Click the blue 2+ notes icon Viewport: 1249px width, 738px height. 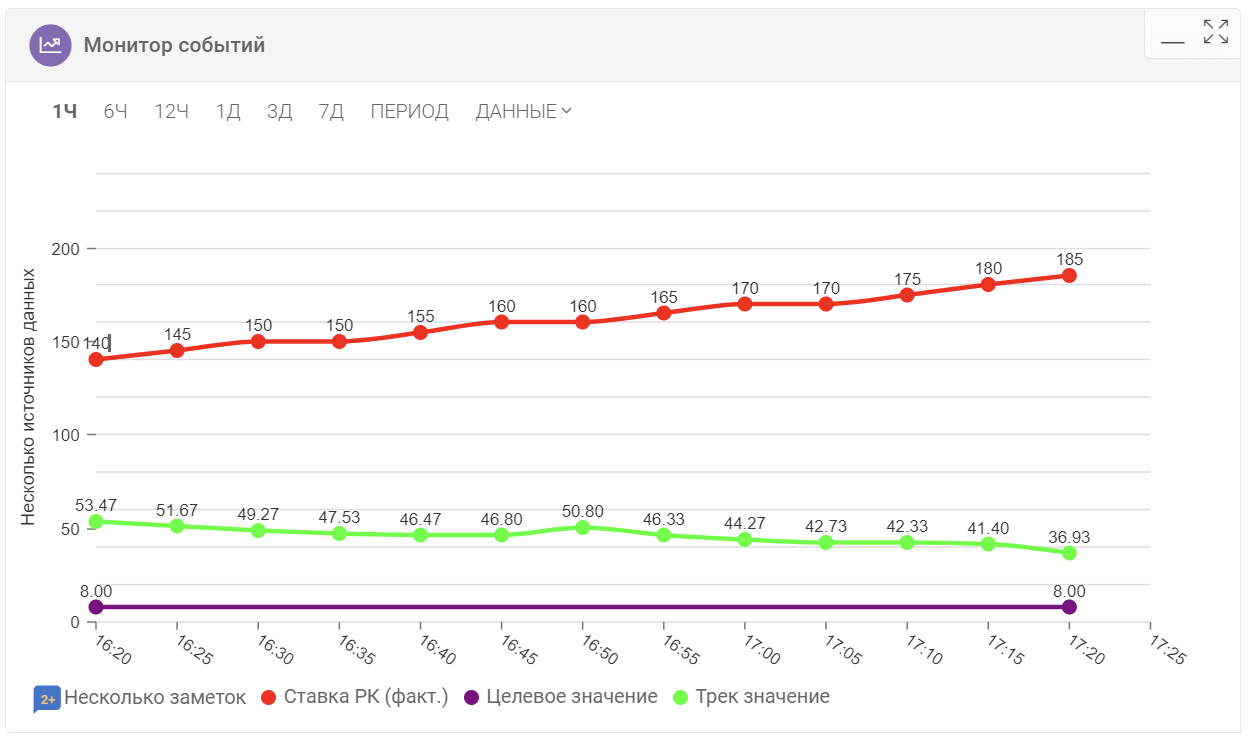[47, 698]
